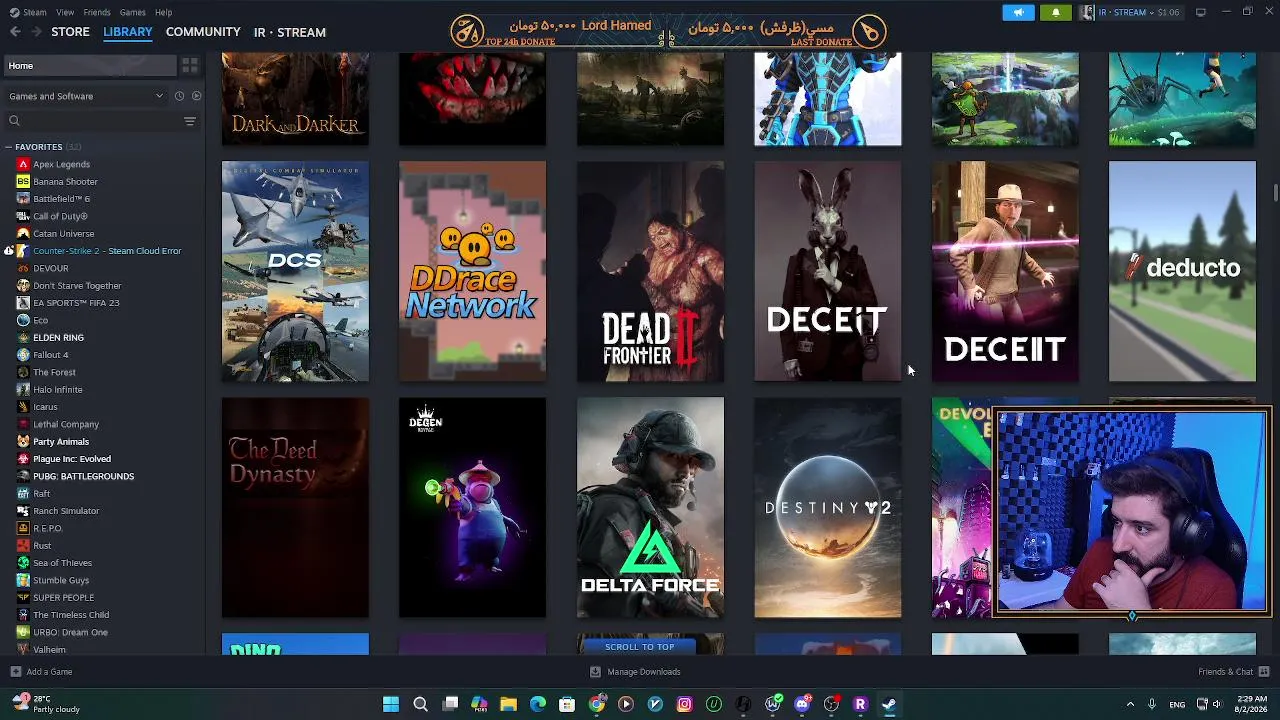Click the library grid scrollbar thumb
Viewport: 1280px width, 720px height.
pyautogui.click(x=1275, y=191)
